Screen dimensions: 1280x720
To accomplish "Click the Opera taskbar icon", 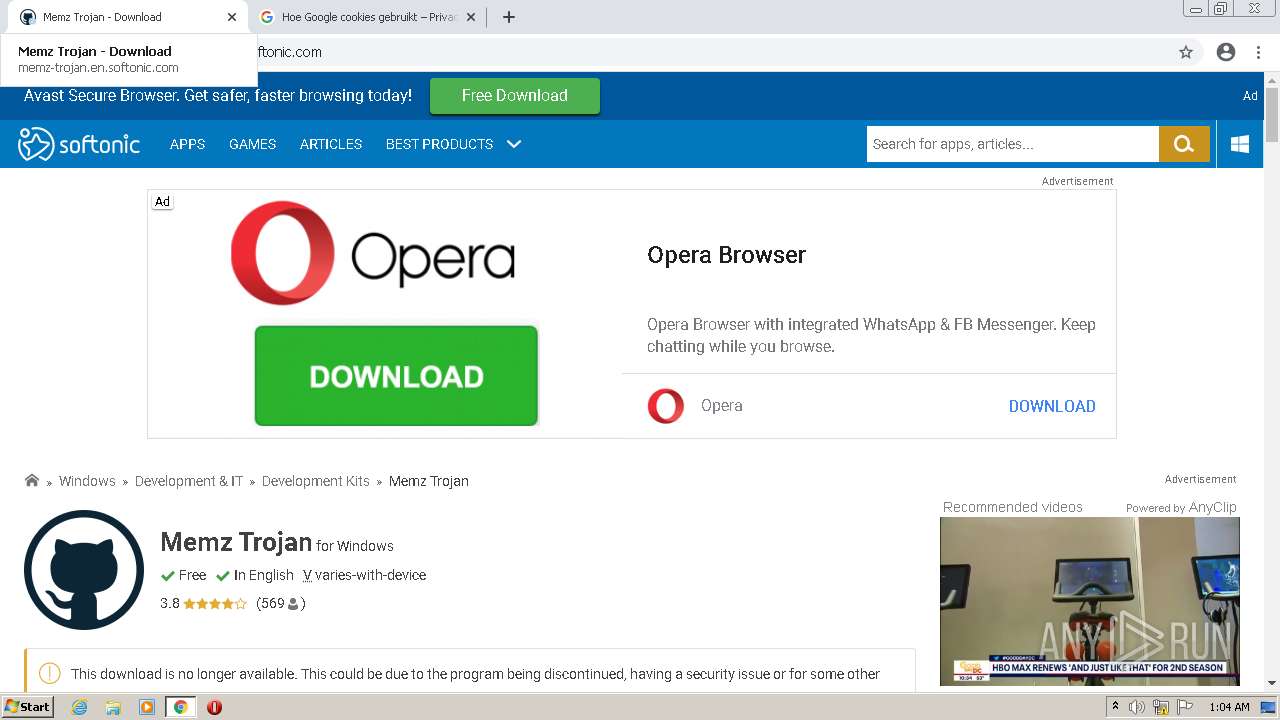I will pos(214,707).
